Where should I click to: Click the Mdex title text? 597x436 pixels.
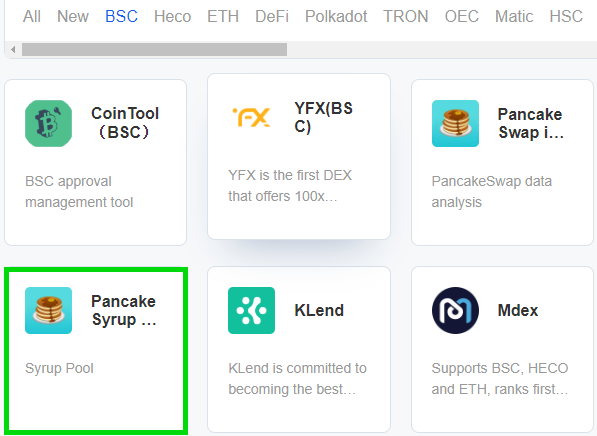tap(518, 310)
